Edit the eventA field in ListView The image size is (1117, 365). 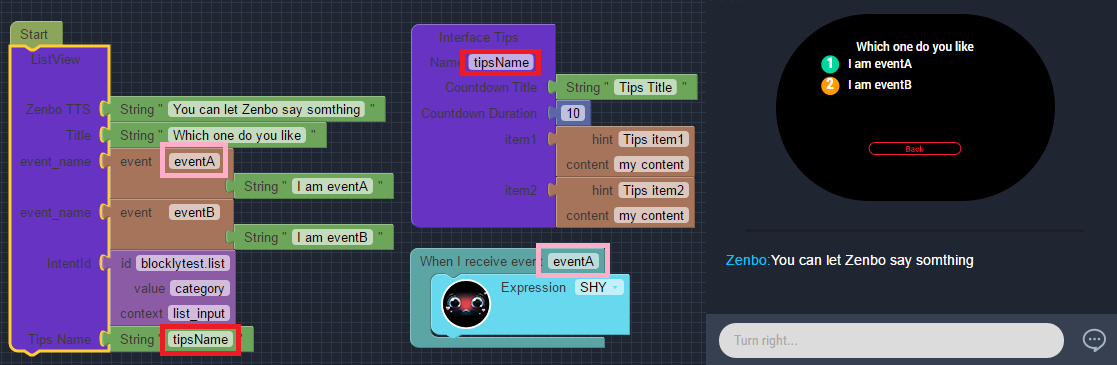194,162
